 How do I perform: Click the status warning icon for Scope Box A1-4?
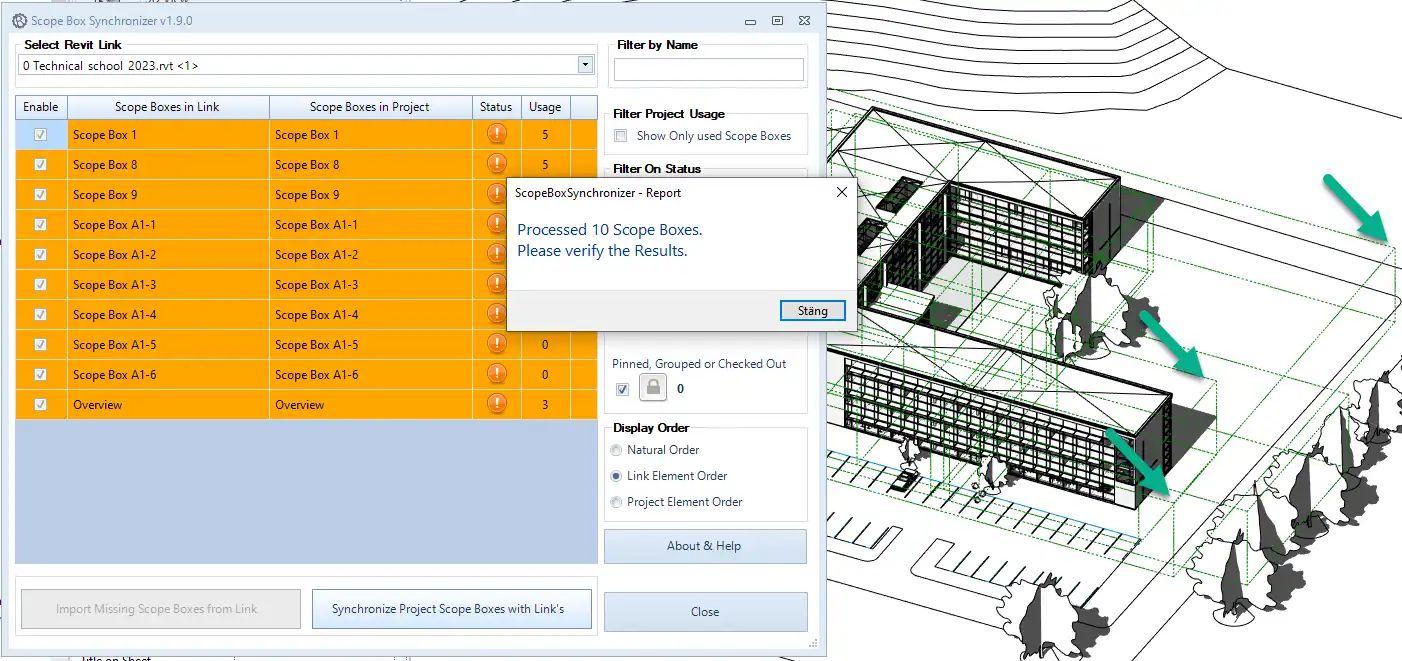coord(496,314)
